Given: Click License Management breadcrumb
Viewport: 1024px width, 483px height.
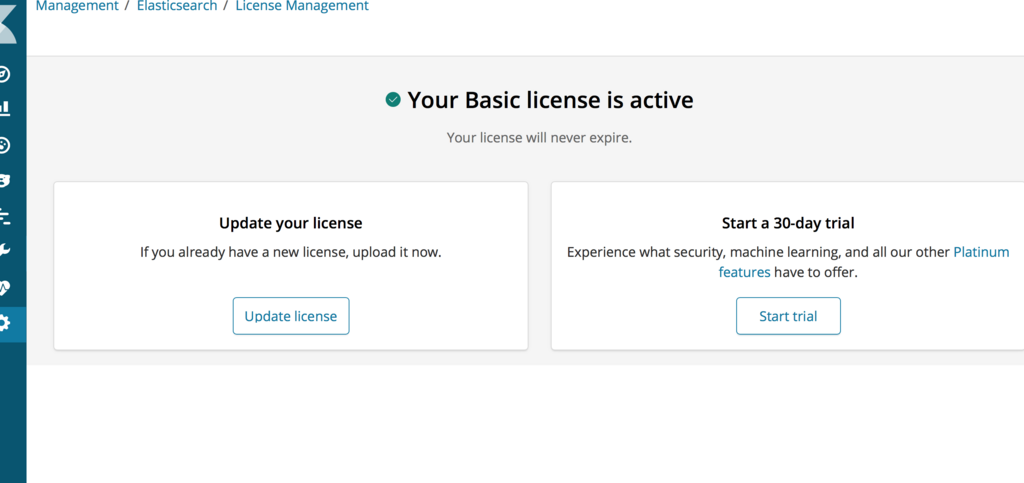Looking at the screenshot, I should click(302, 6).
